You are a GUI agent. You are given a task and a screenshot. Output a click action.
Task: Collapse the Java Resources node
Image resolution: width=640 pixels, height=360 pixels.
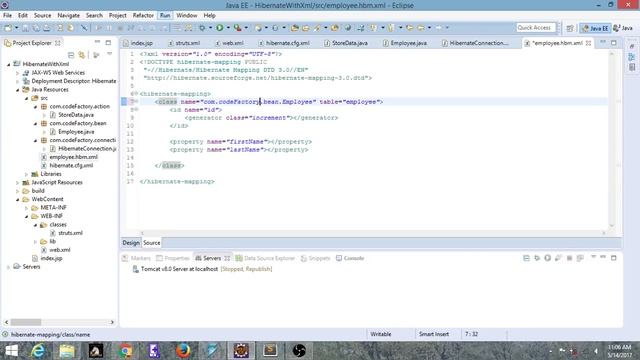17,89
